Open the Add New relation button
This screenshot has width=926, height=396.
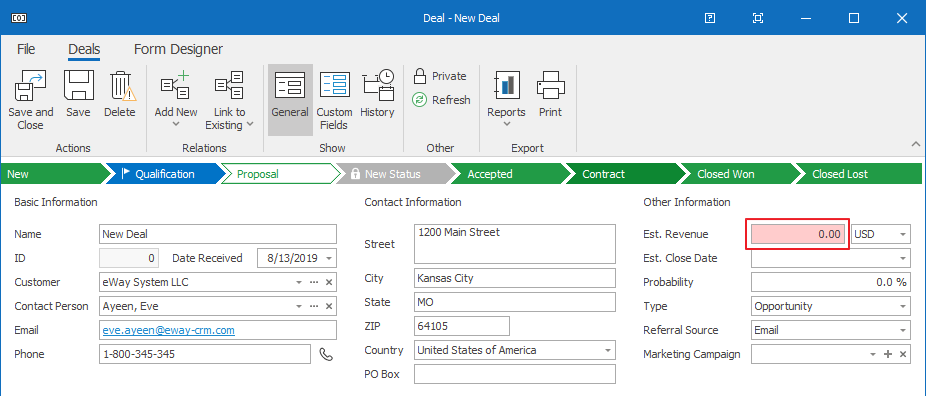pyautogui.click(x=176, y=100)
